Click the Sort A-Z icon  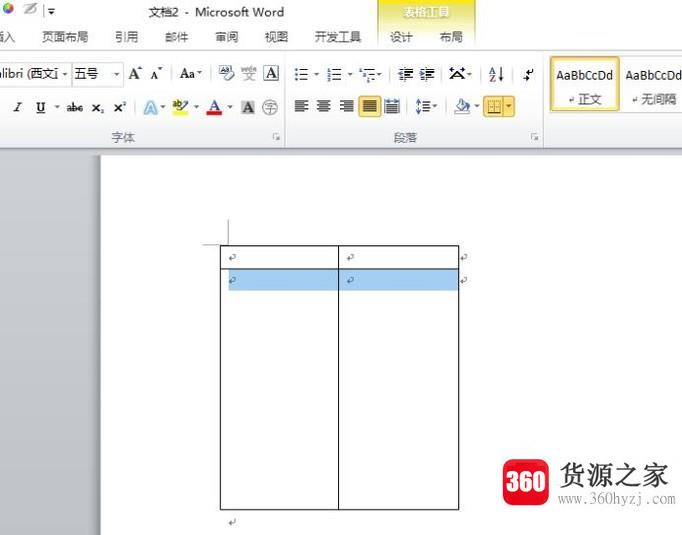(x=496, y=74)
